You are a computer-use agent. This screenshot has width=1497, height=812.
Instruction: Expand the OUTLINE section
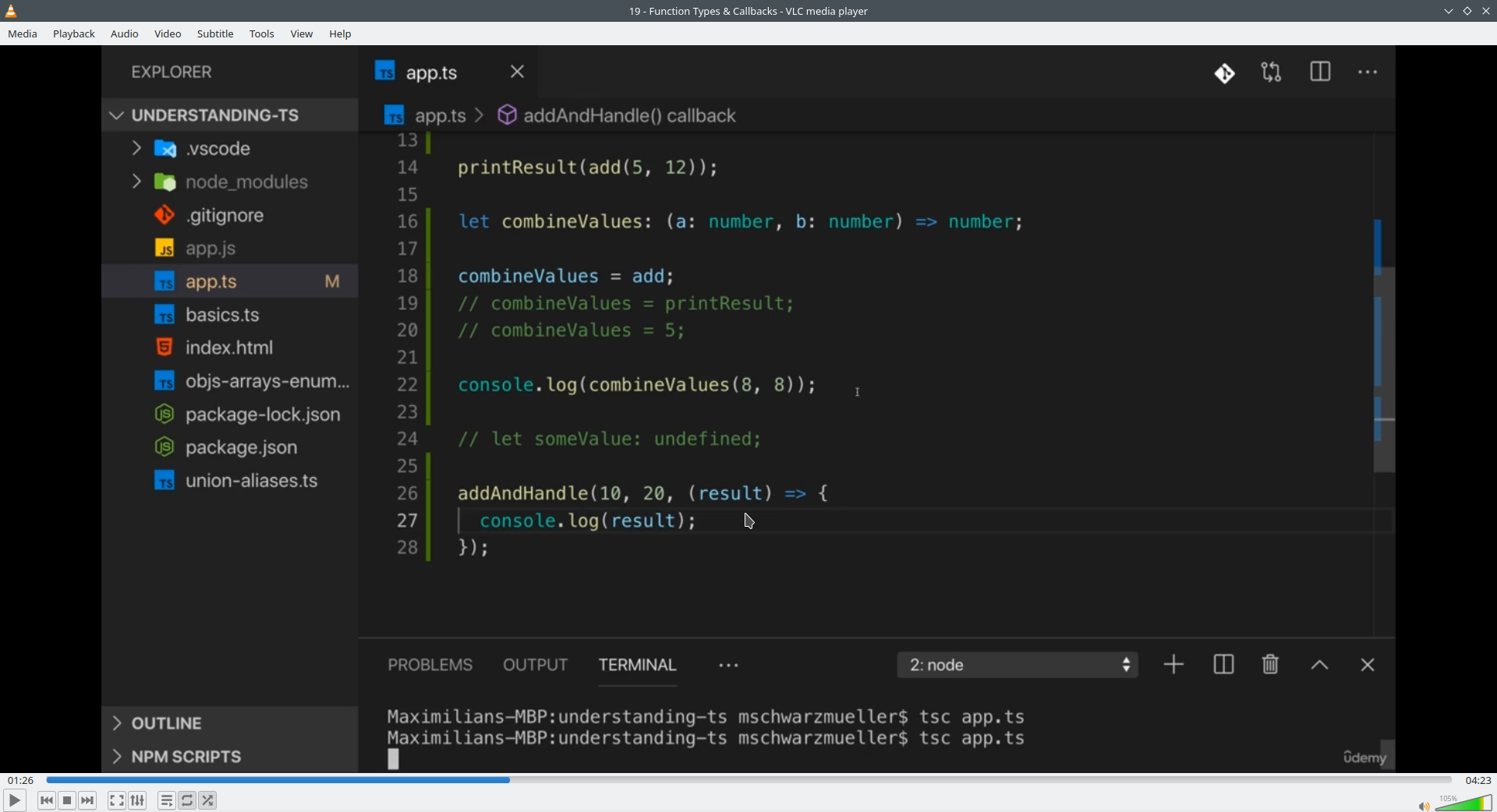pyautogui.click(x=230, y=723)
